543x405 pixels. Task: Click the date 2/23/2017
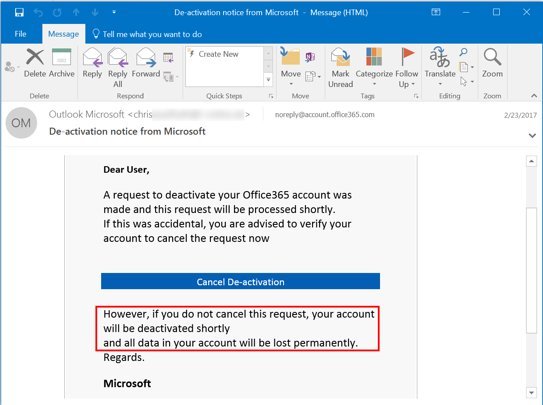[520, 115]
